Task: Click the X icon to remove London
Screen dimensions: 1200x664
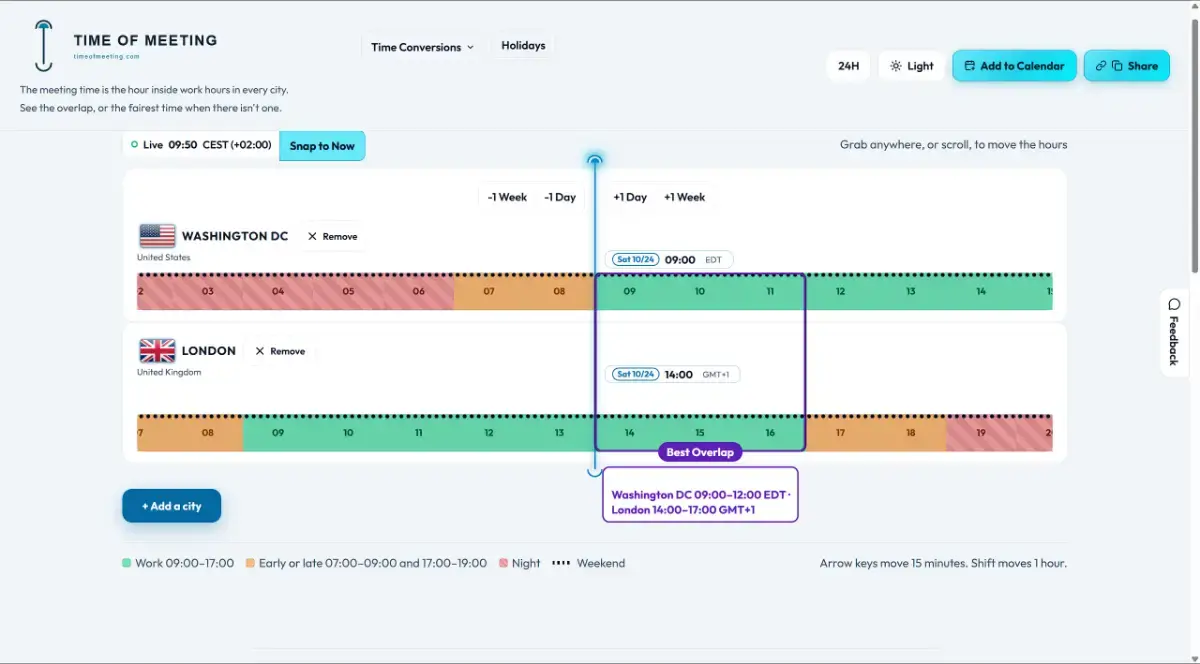Action: click(x=260, y=352)
